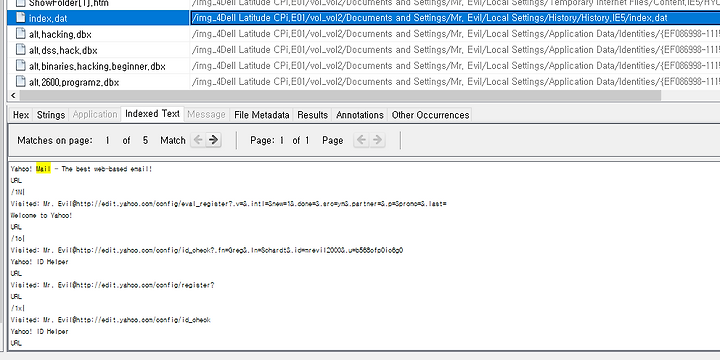Viewport: 720px width, 360px height.
Task: Select the alt.hacking.dbx row
Action: click(x=363, y=34)
